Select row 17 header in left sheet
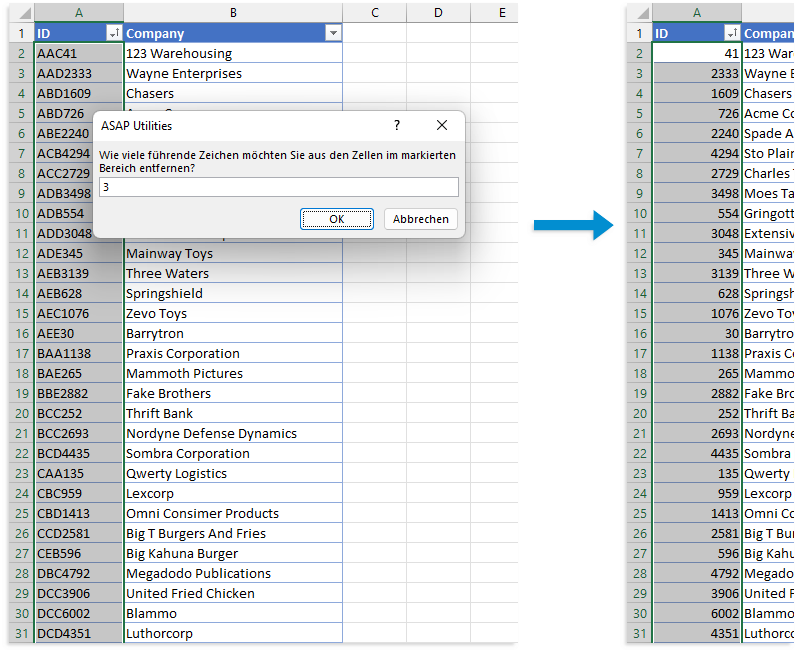Viewport: 797px width, 652px height. point(21,353)
